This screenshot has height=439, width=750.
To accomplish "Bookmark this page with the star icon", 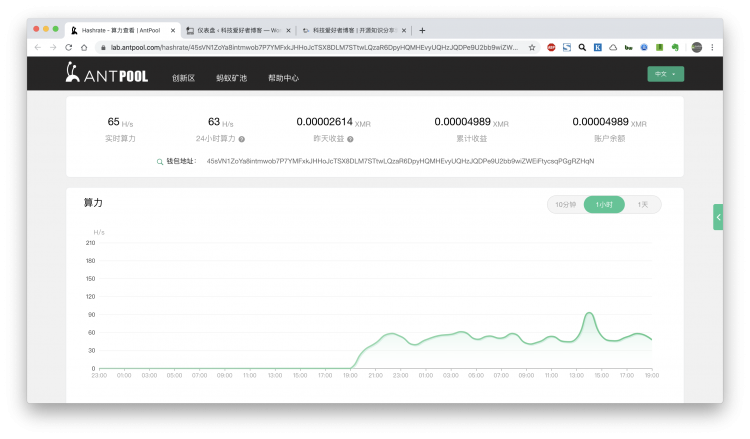I will (x=531, y=47).
